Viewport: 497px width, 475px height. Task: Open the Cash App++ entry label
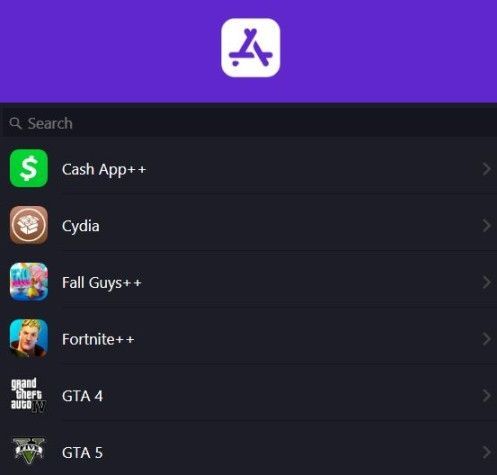click(104, 170)
